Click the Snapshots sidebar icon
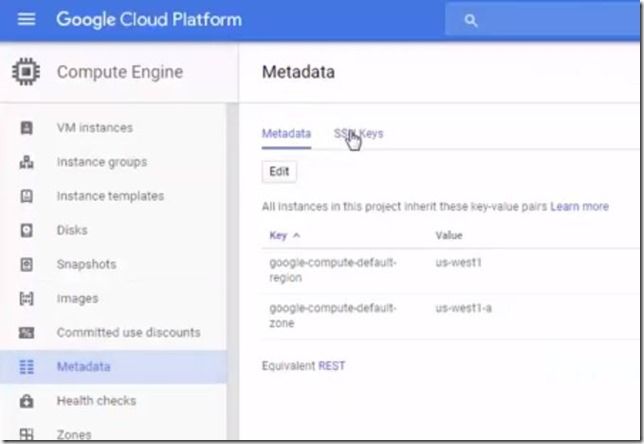 point(27,264)
